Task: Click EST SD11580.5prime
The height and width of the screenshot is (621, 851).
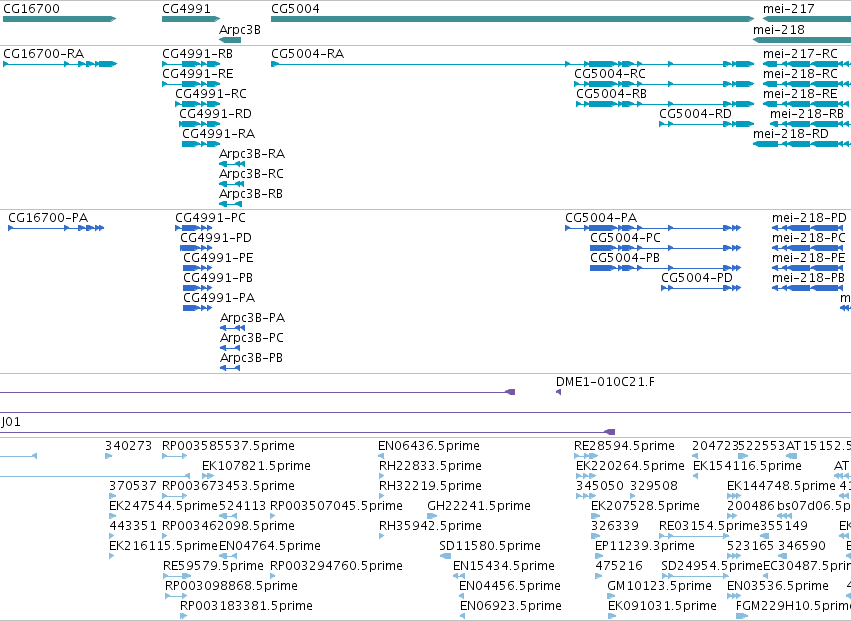Action: [x=445, y=556]
